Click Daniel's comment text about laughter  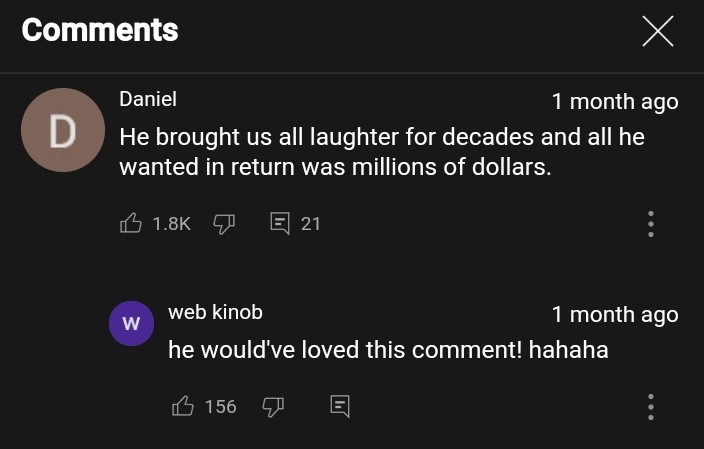coord(380,151)
